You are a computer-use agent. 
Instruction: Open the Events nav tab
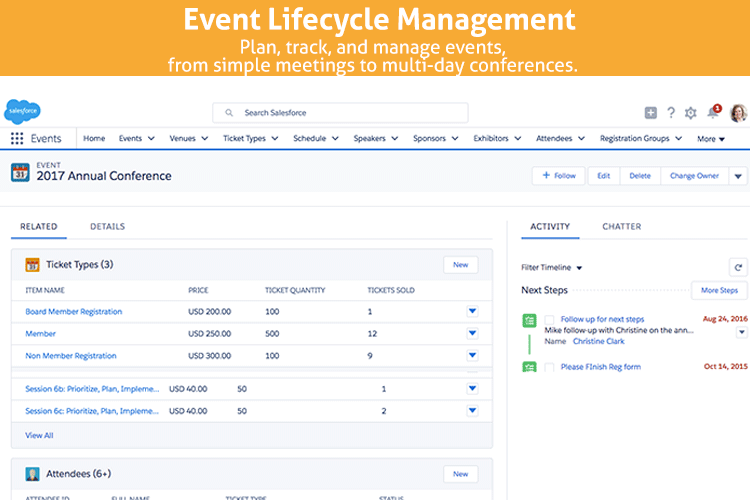130,139
